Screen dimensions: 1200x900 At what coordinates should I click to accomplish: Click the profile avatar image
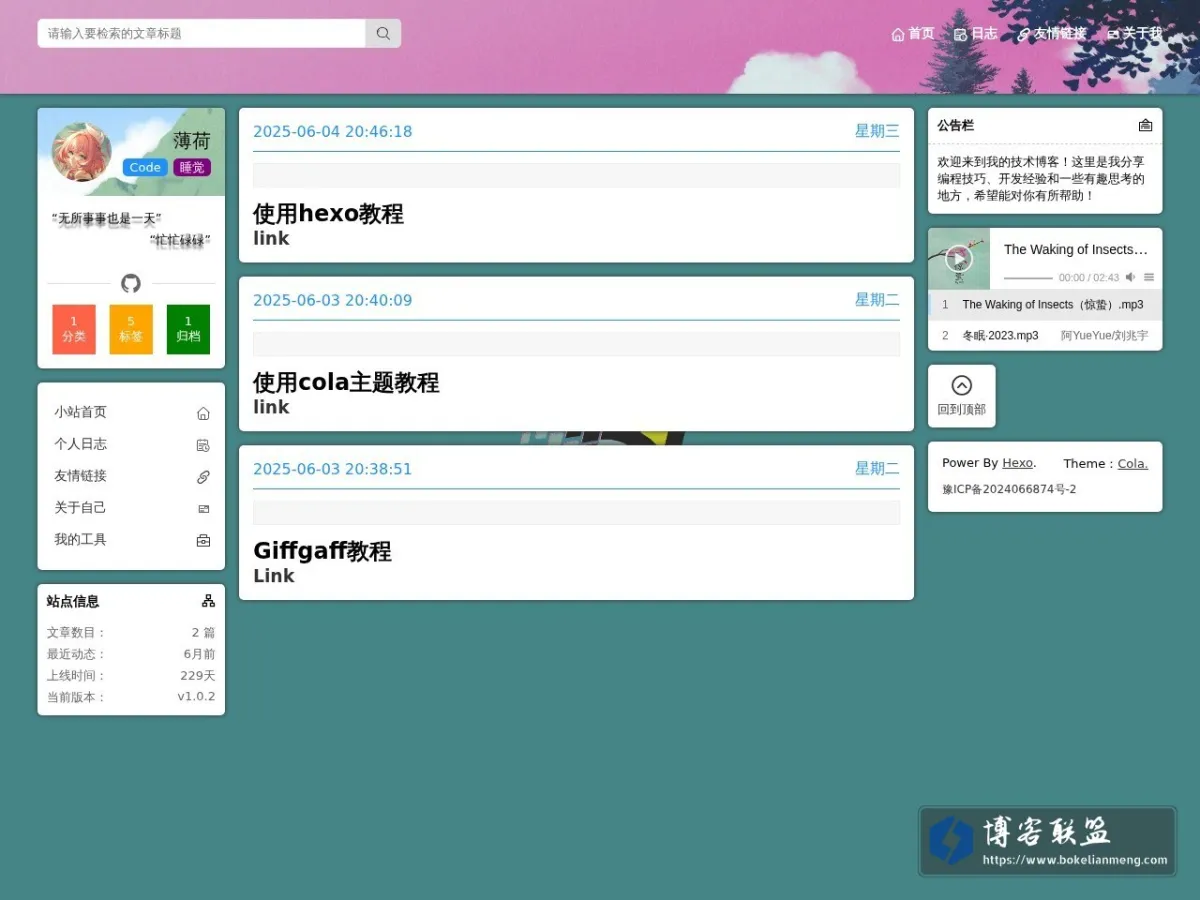coord(81,152)
